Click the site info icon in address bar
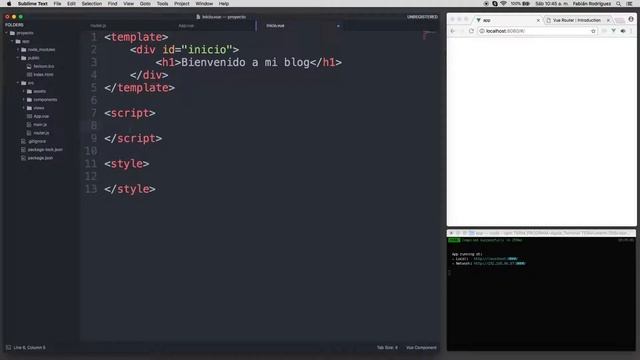 tap(482, 31)
